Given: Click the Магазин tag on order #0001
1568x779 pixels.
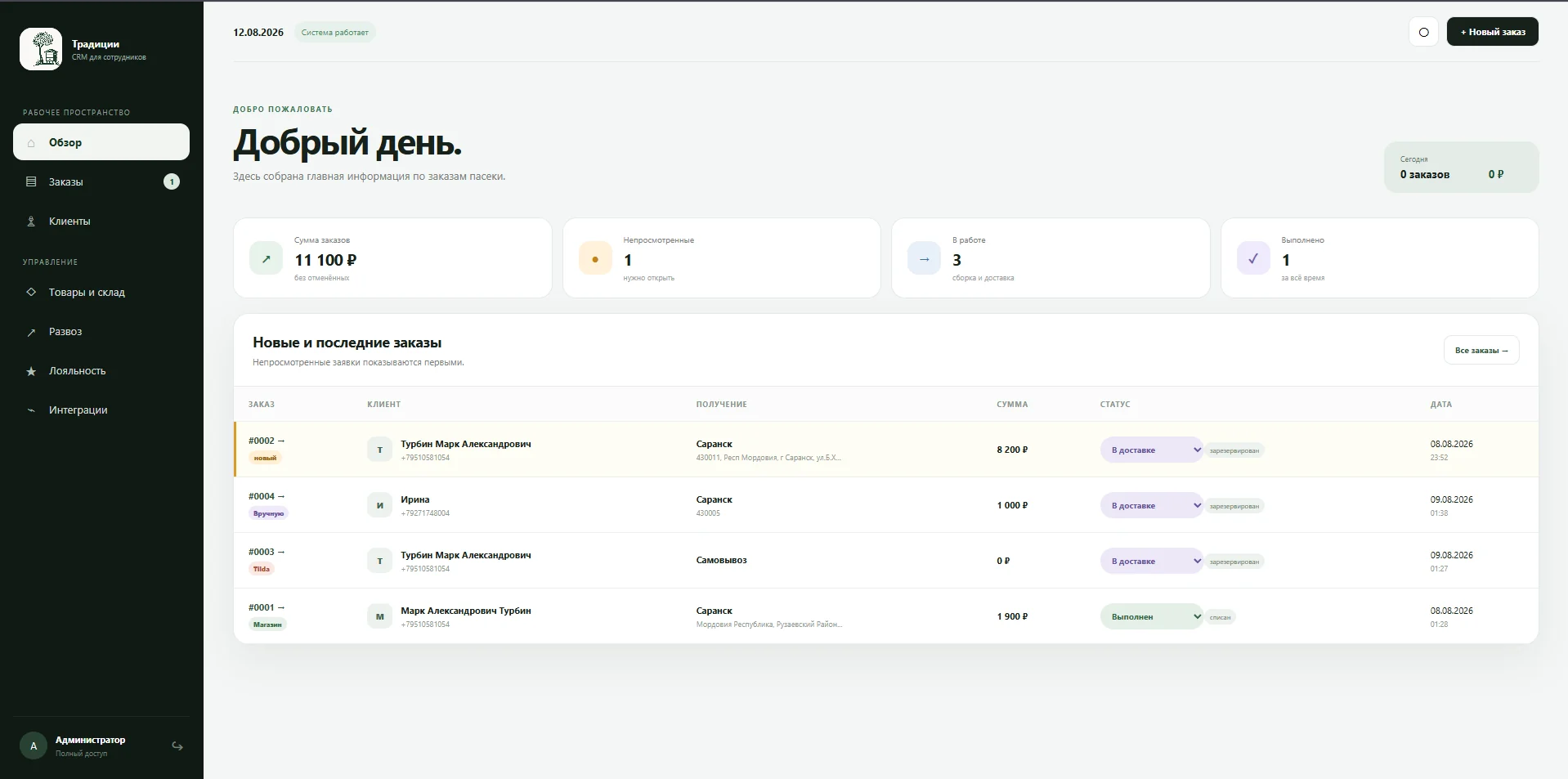Looking at the screenshot, I should pyautogui.click(x=267, y=625).
